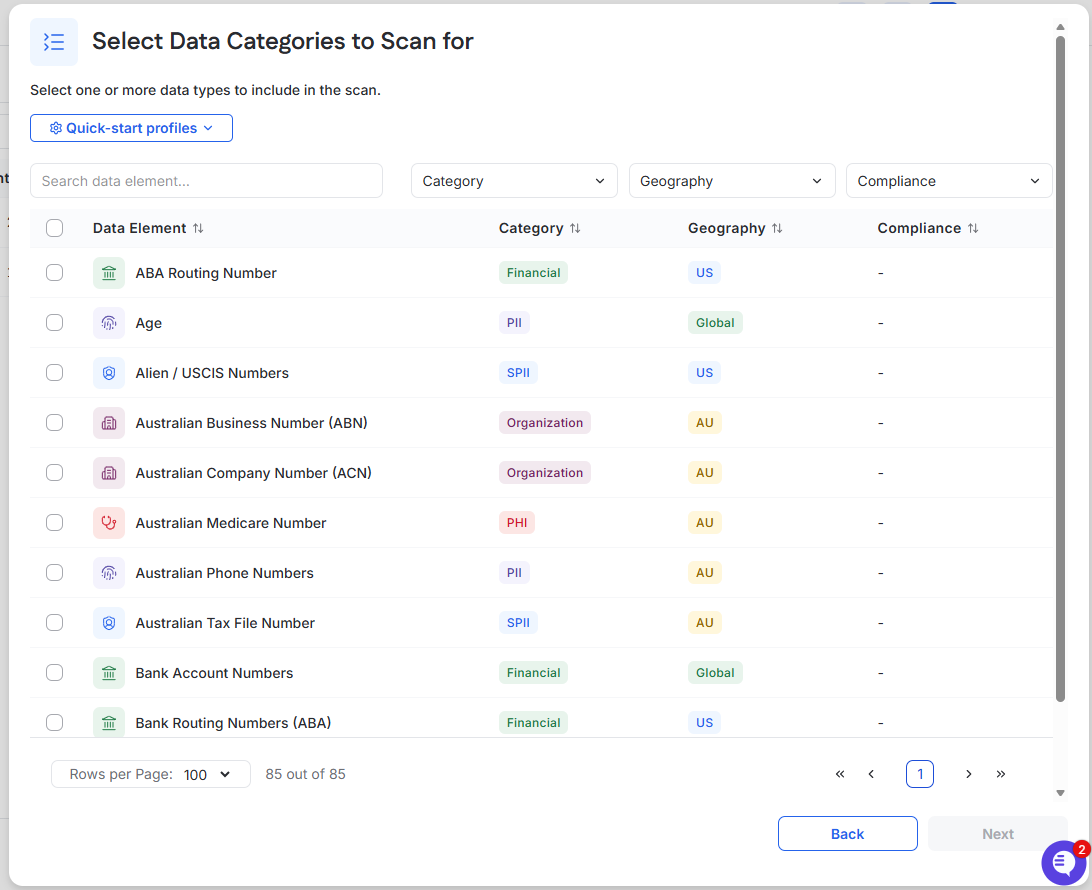Check Australian Medicare Number row
This screenshot has width=1092, height=890.
coord(54,523)
